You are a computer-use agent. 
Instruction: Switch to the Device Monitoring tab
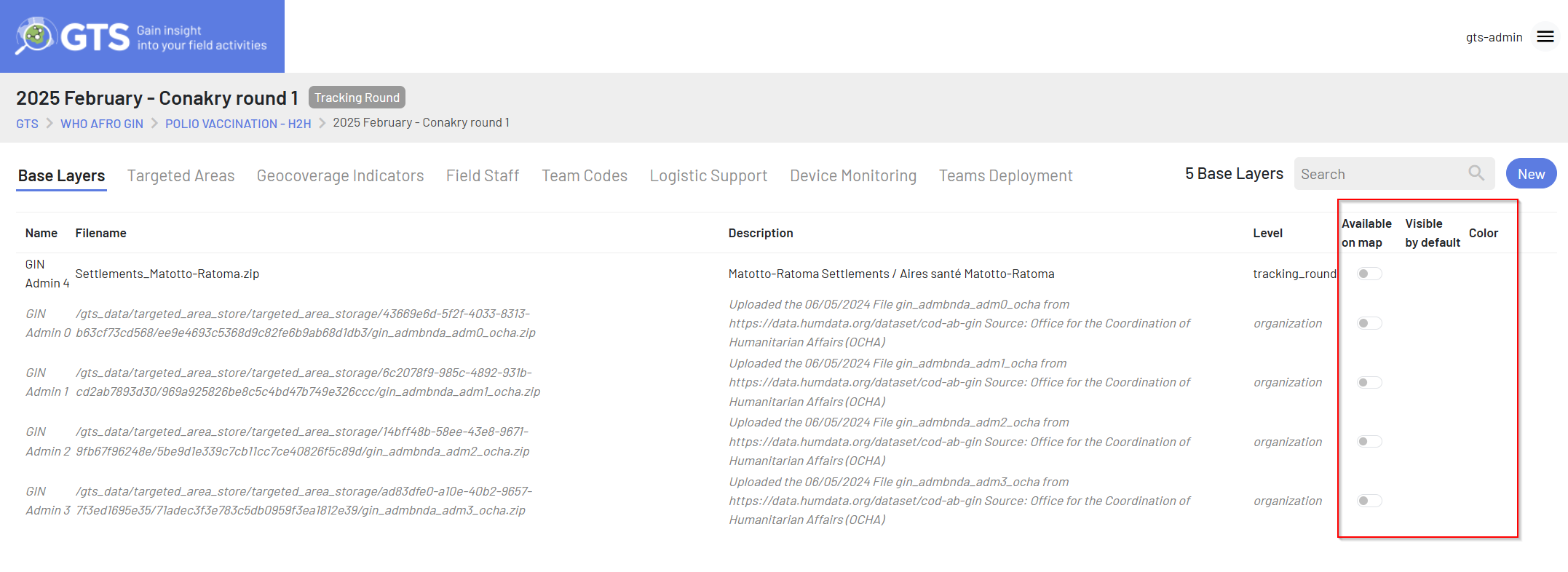pos(853,176)
